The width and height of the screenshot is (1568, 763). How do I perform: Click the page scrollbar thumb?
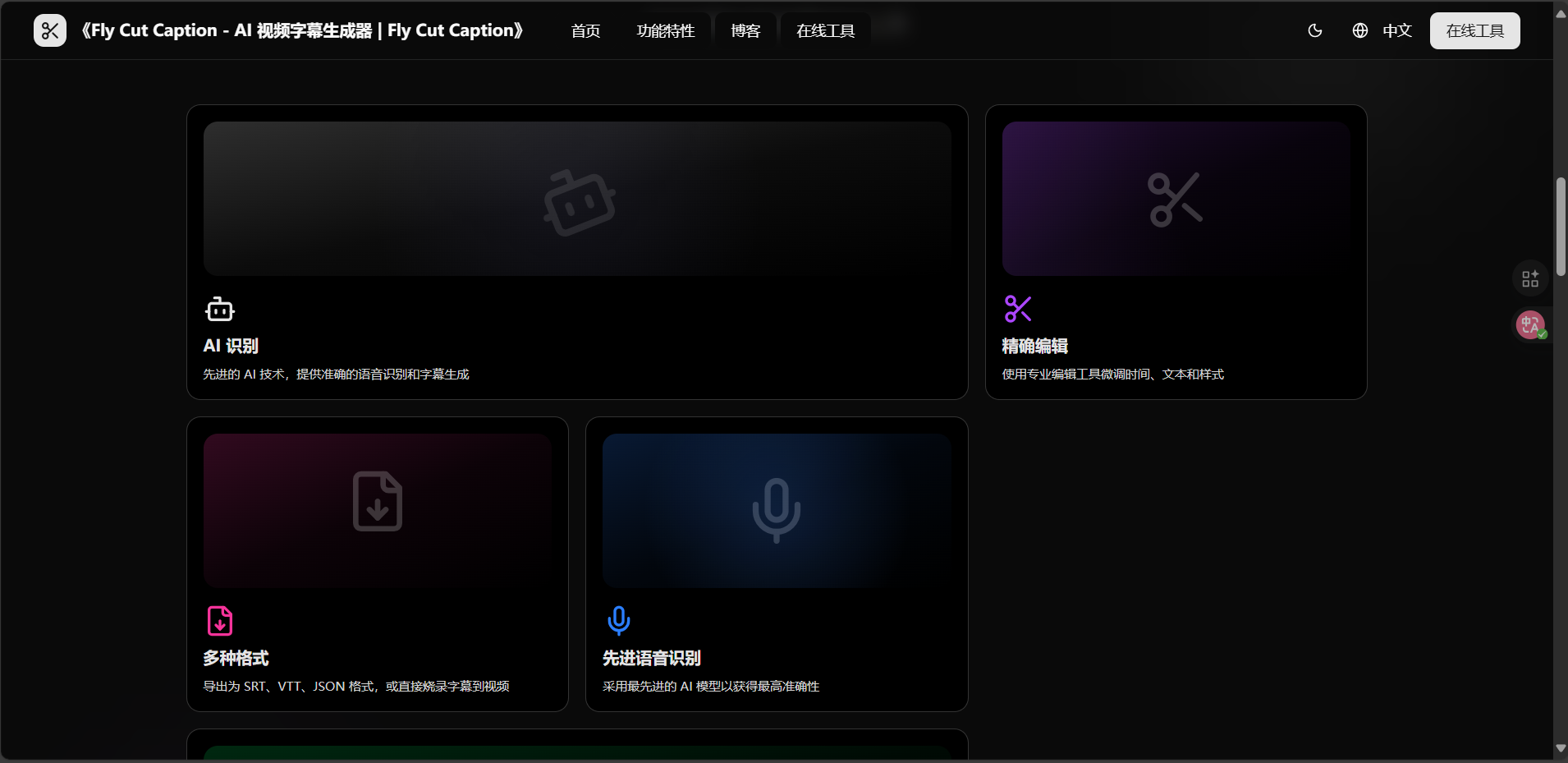pyautogui.click(x=1561, y=227)
